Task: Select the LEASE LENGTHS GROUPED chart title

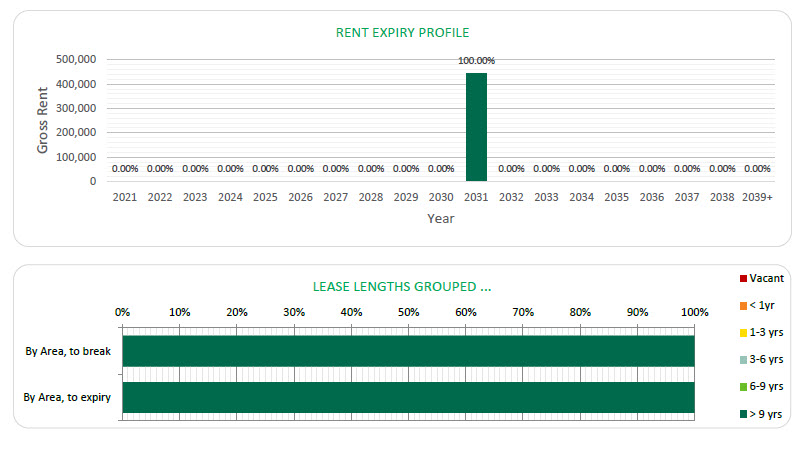Action: pos(402,286)
